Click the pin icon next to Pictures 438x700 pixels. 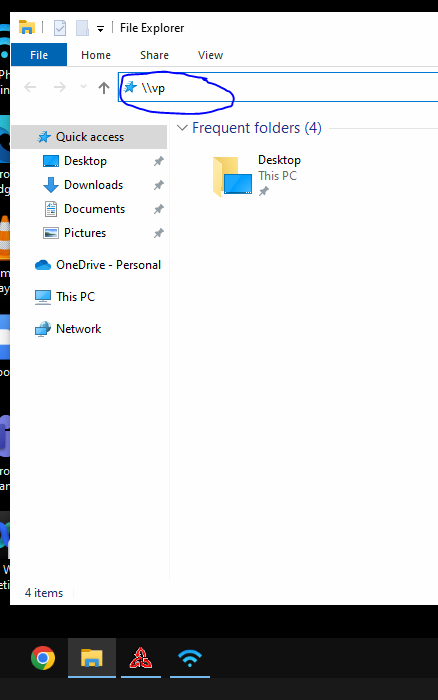click(159, 233)
